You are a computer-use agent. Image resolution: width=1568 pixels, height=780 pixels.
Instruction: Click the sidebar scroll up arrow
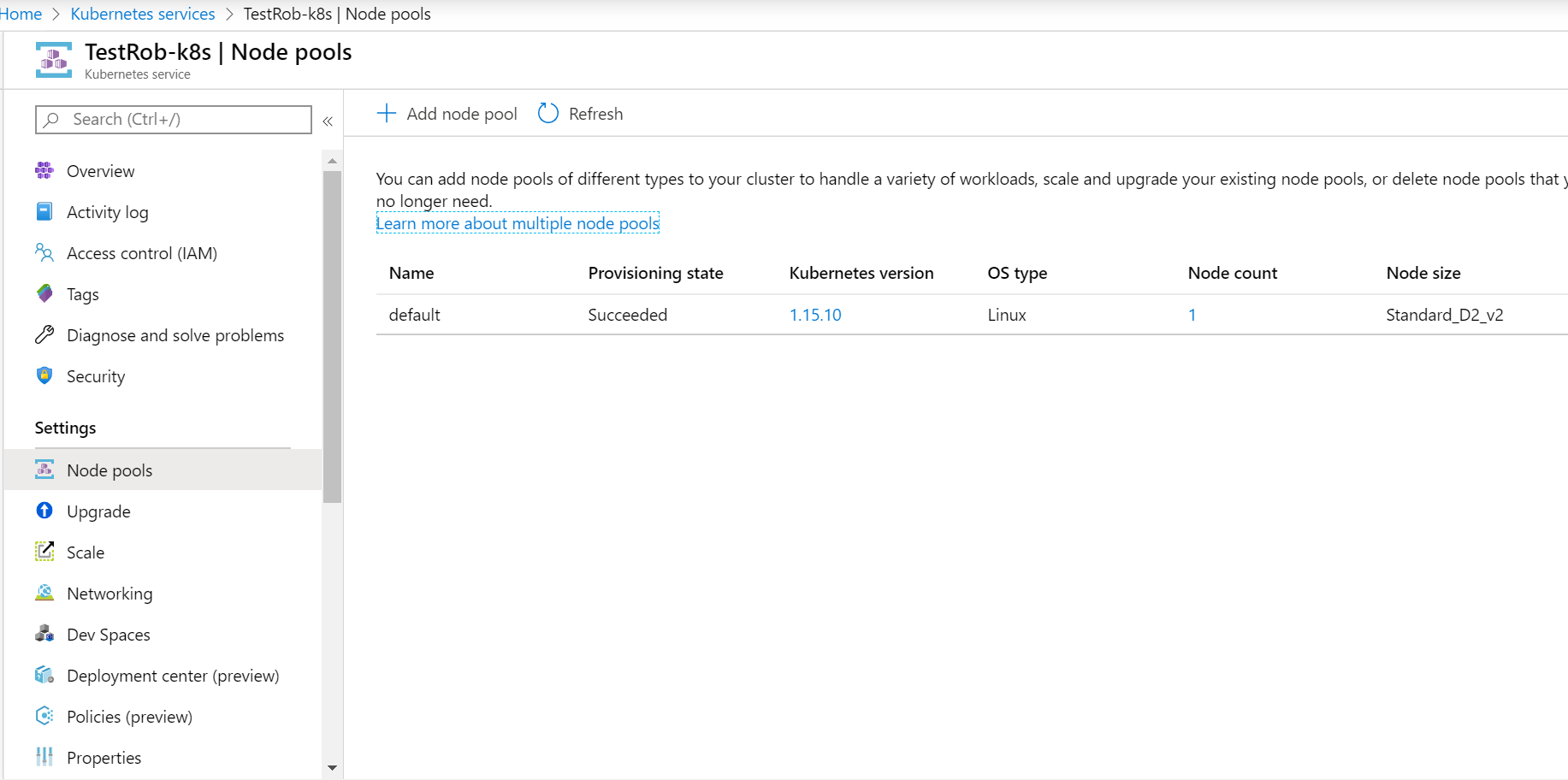[x=332, y=161]
